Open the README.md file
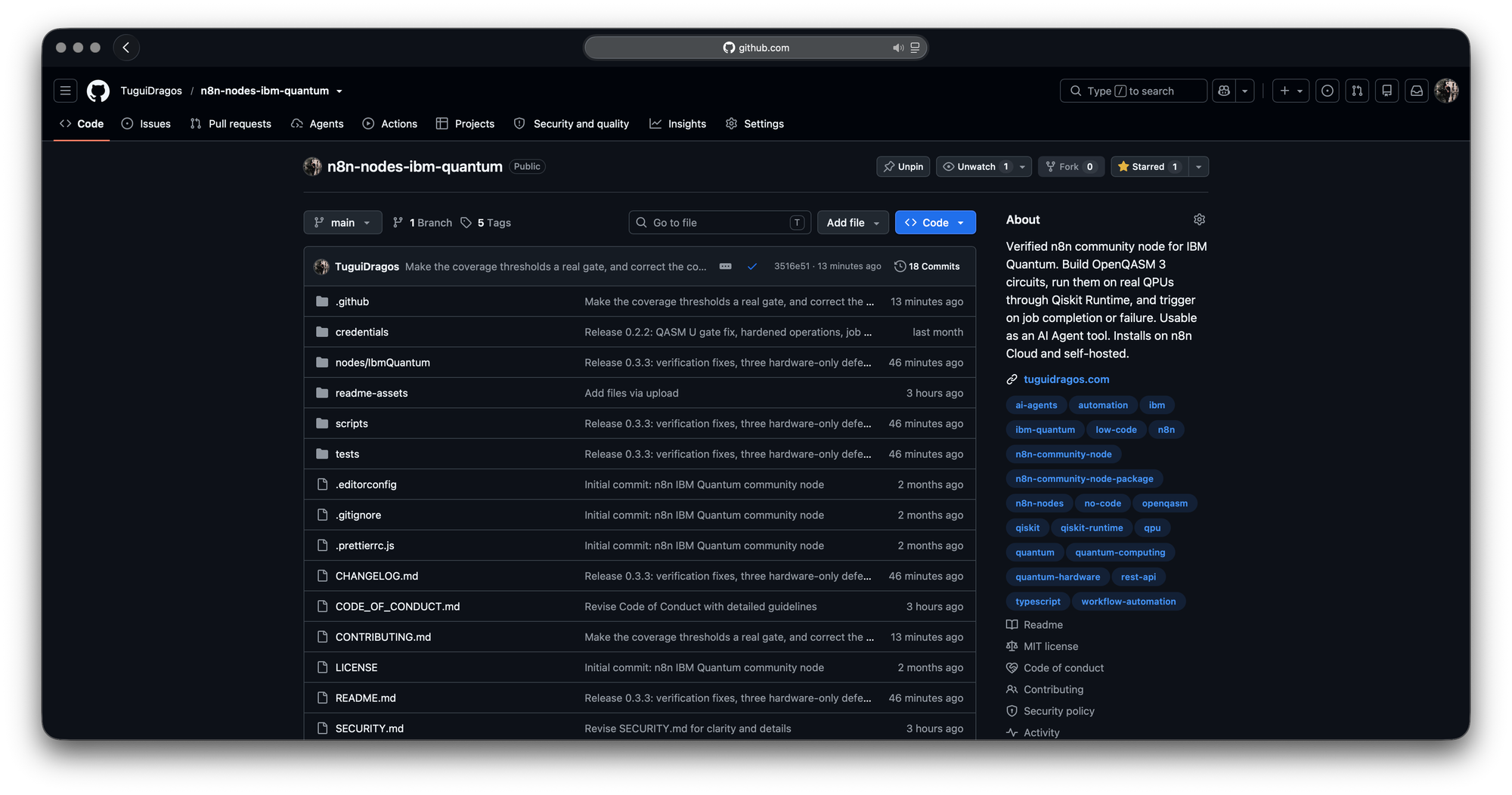 point(365,698)
